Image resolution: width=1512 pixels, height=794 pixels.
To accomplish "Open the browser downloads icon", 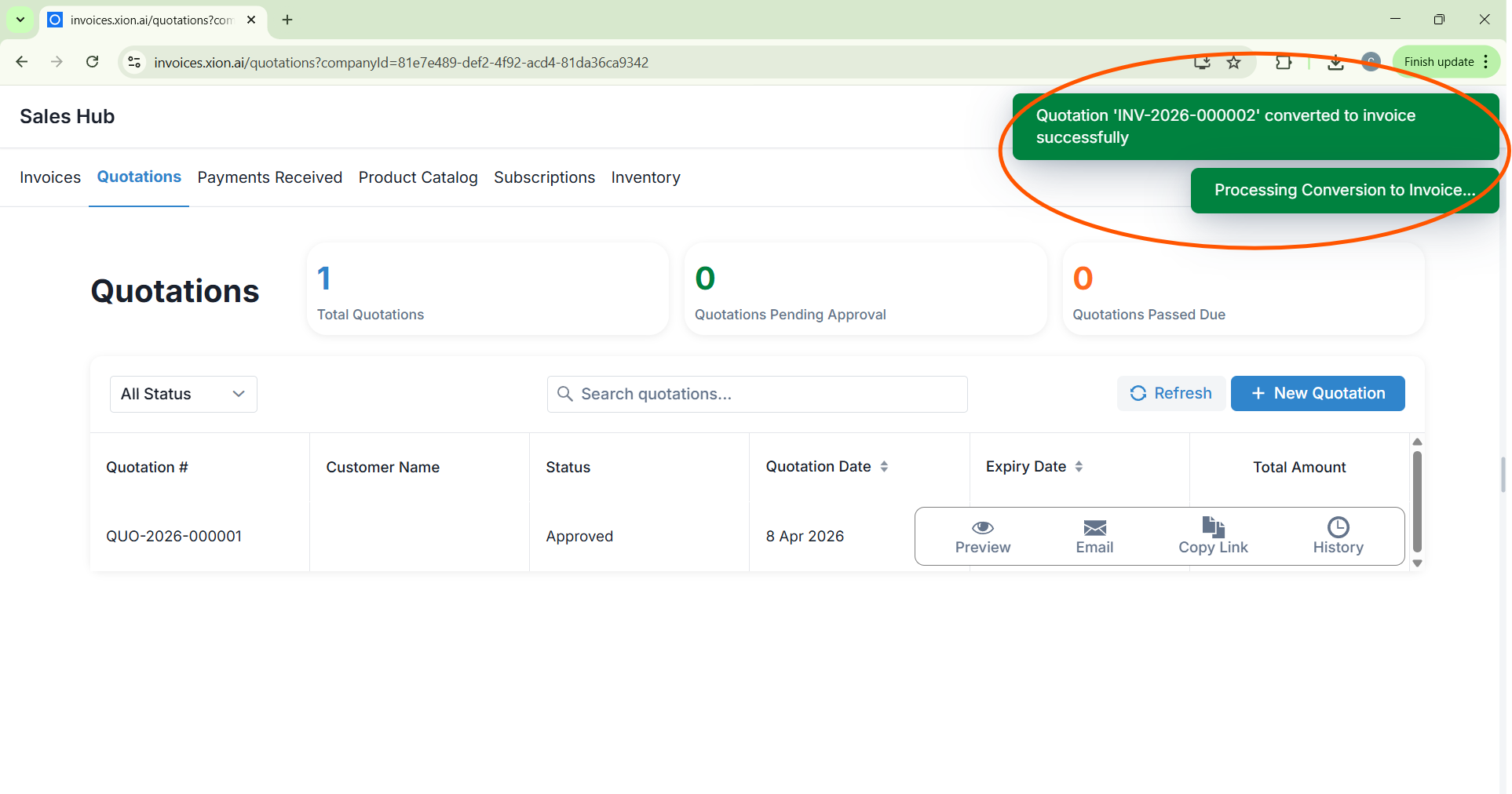I will 1335,62.
